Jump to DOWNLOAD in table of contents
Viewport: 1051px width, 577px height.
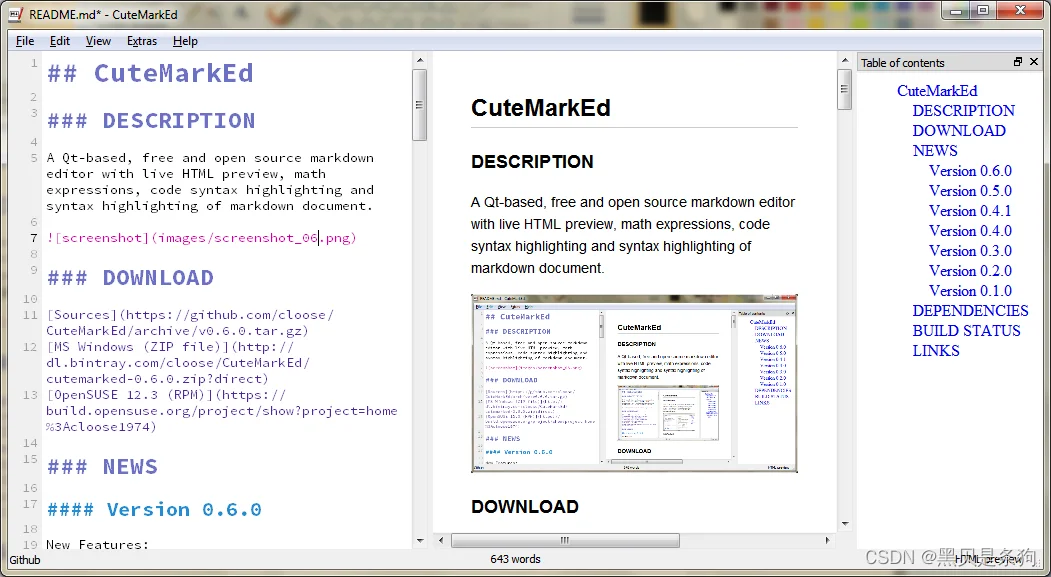959,131
